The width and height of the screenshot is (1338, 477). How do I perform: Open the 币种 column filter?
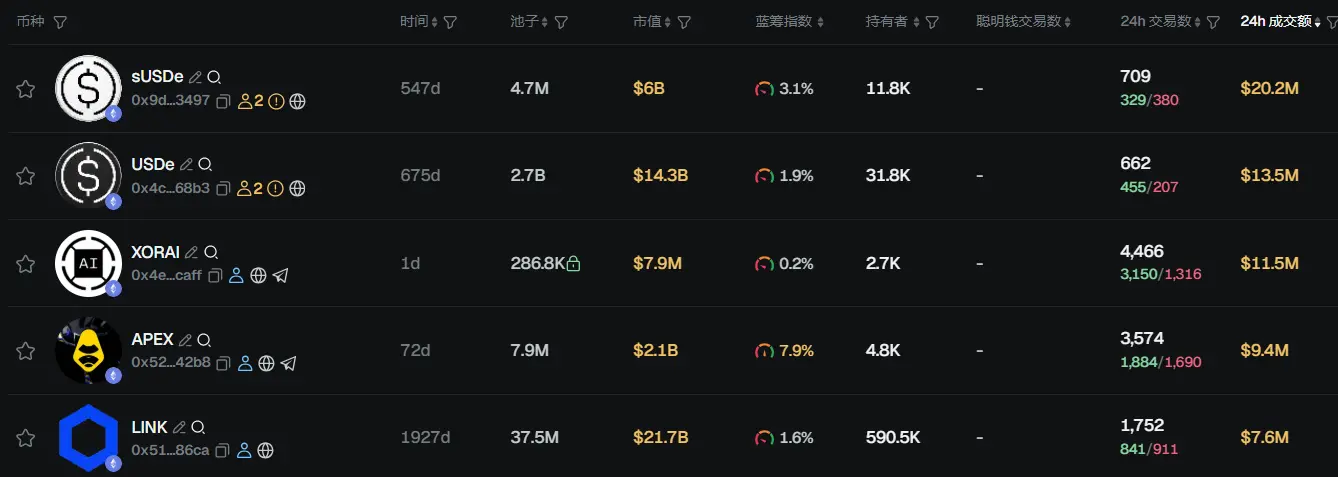click(60, 22)
